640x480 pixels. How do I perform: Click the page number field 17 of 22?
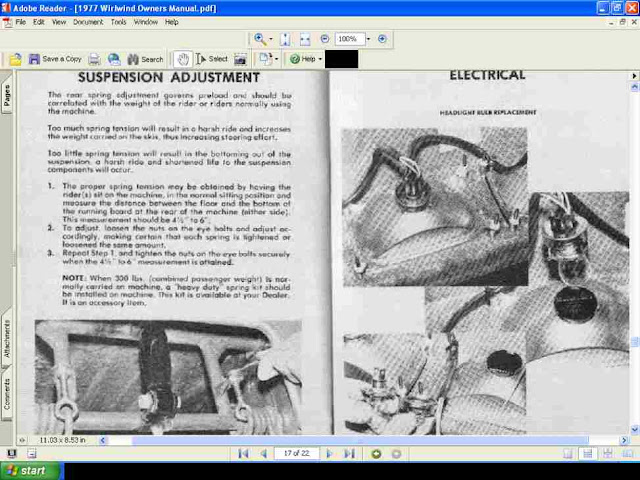297,453
